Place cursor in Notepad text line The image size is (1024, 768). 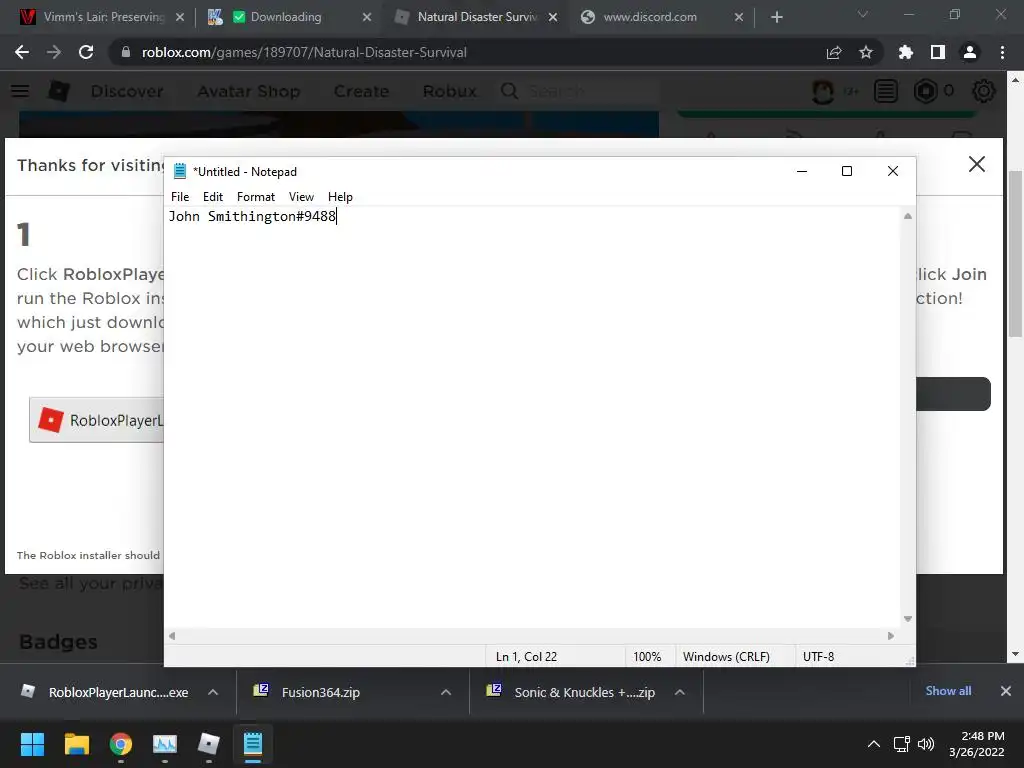point(252,216)
